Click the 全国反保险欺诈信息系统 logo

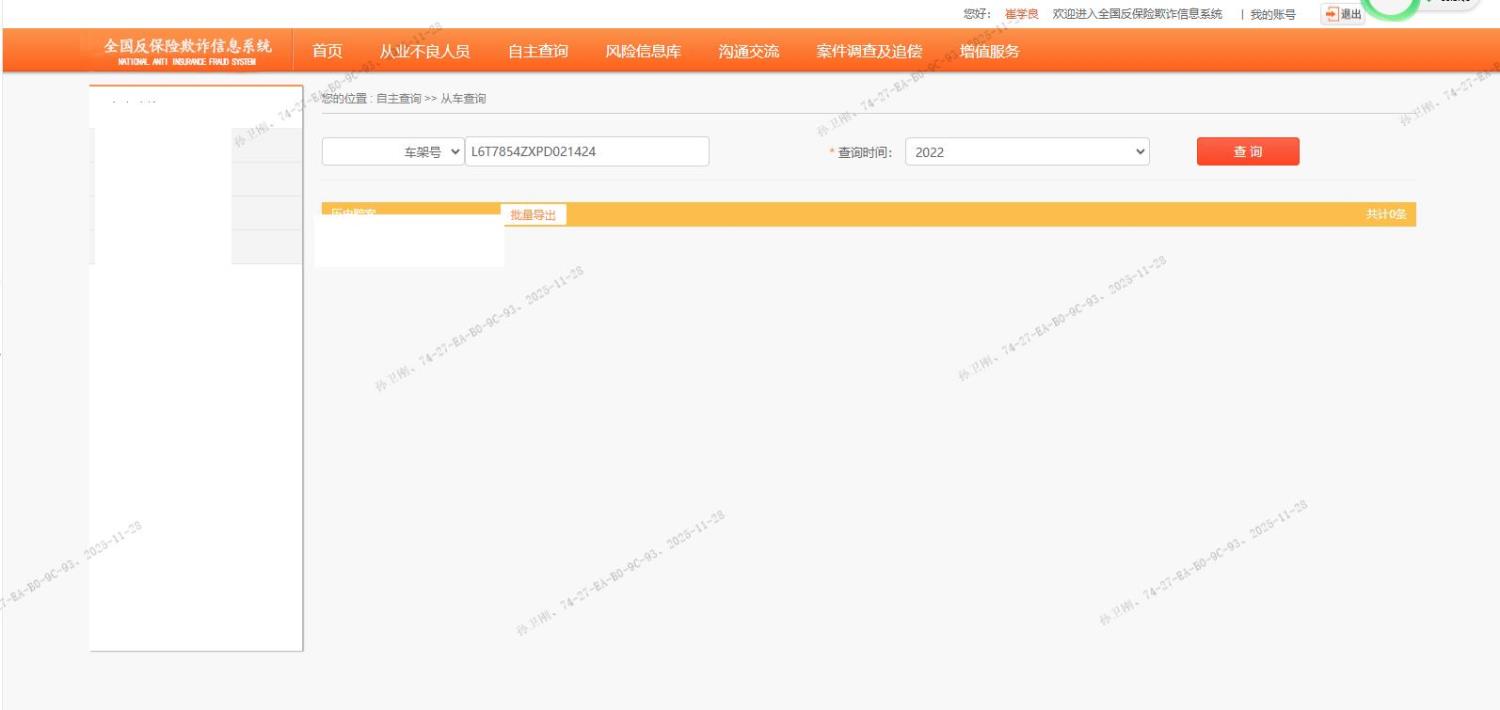point(187,51)
